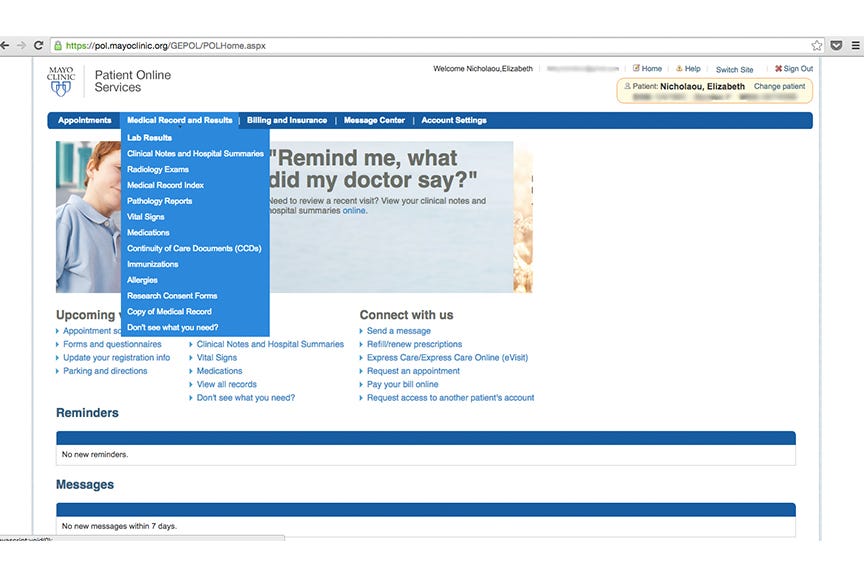Select Vital Signs in dropdown menu
The image size is (864, 576).
[x=145, y=217]
